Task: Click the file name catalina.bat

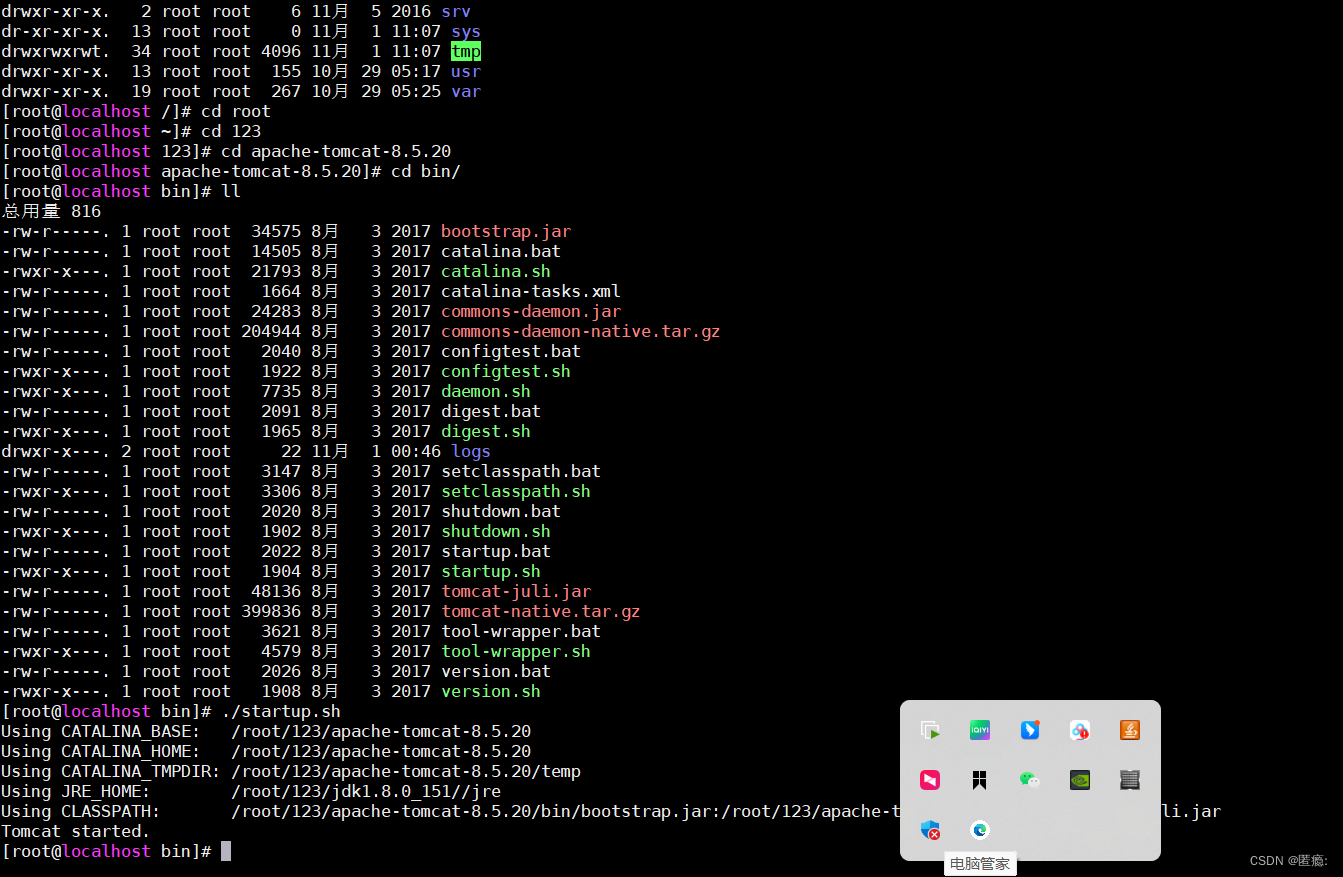Action: 501,251
